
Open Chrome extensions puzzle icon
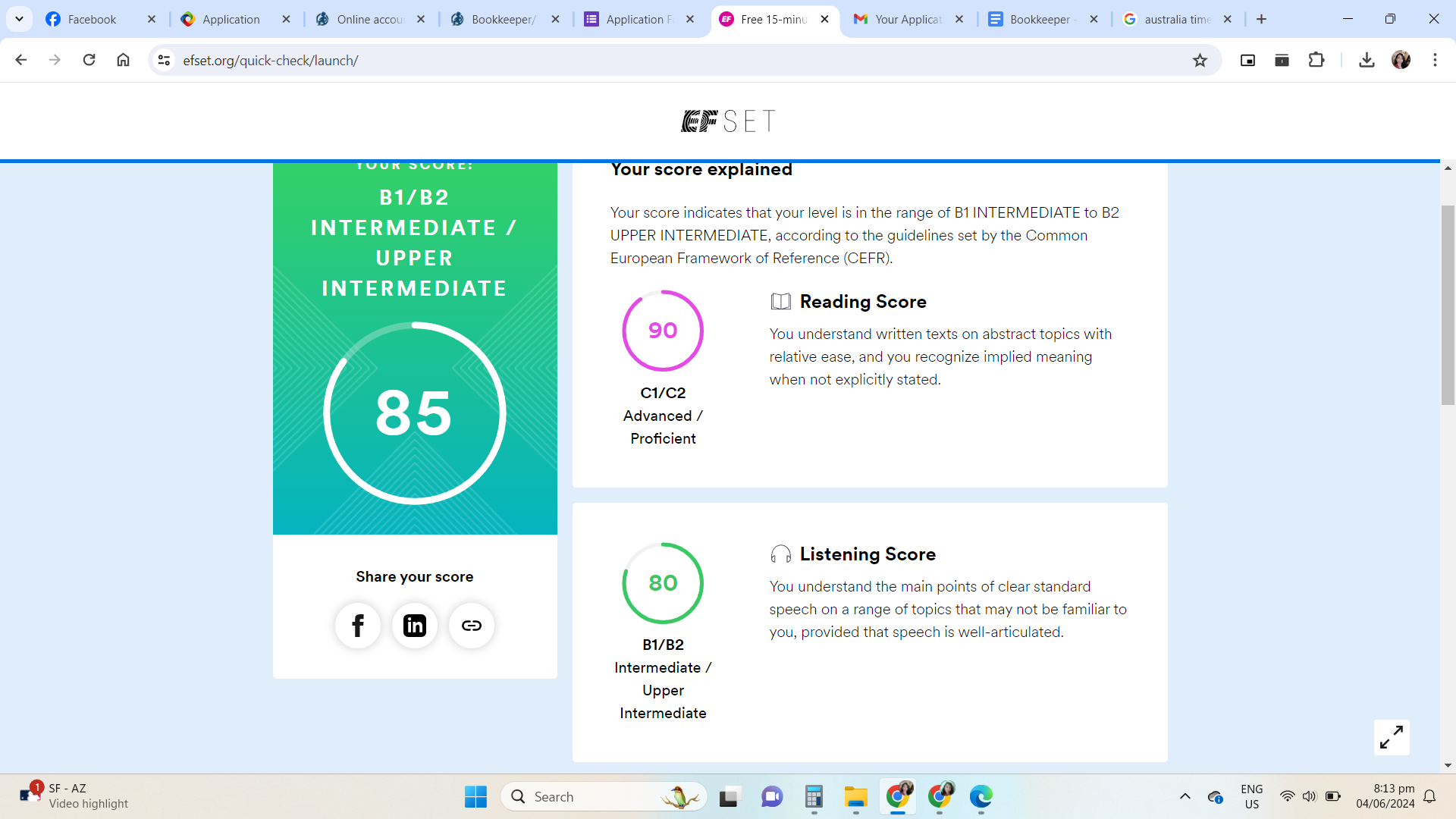1316,60
